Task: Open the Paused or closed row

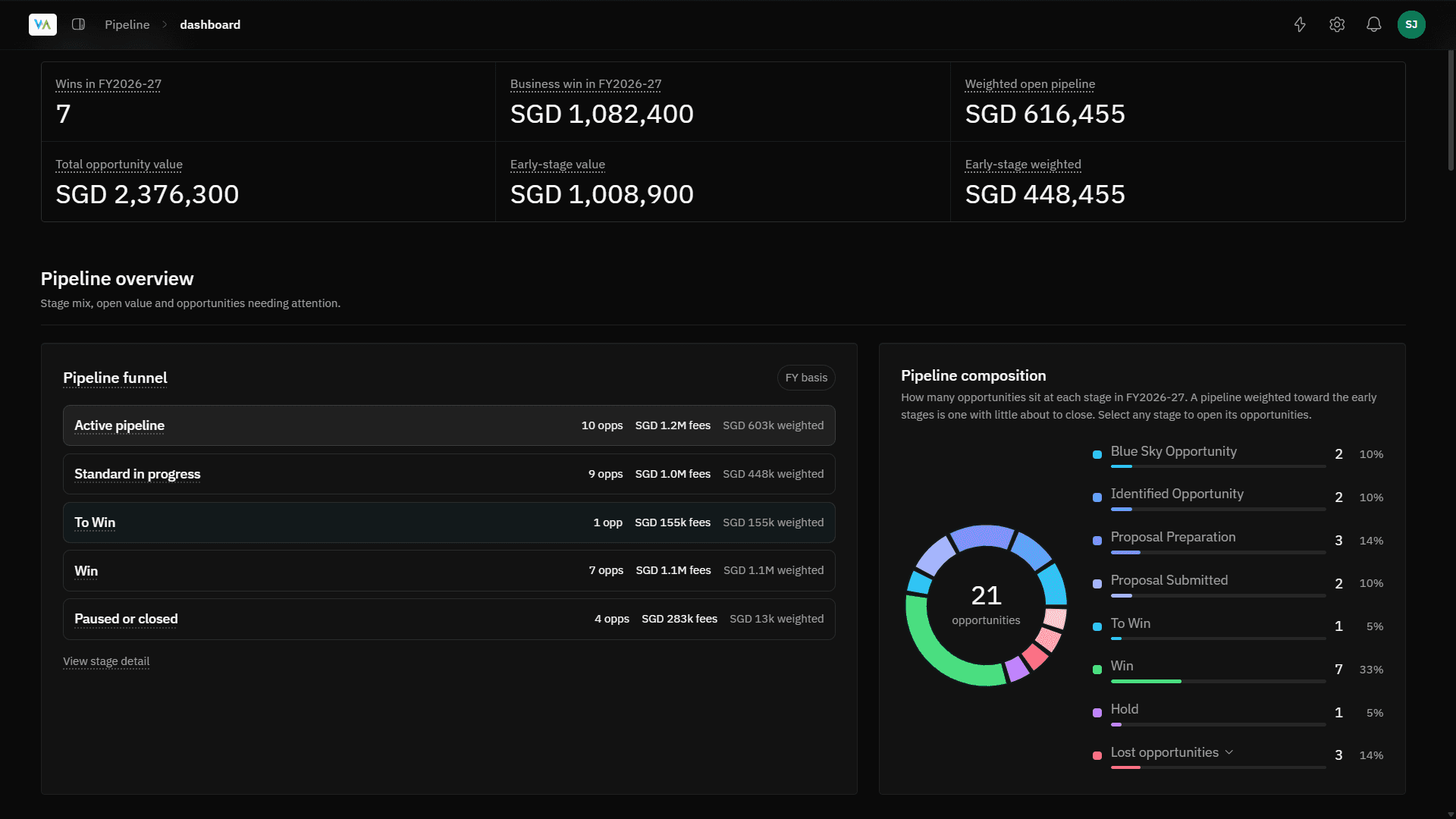Action: (449, 619)
